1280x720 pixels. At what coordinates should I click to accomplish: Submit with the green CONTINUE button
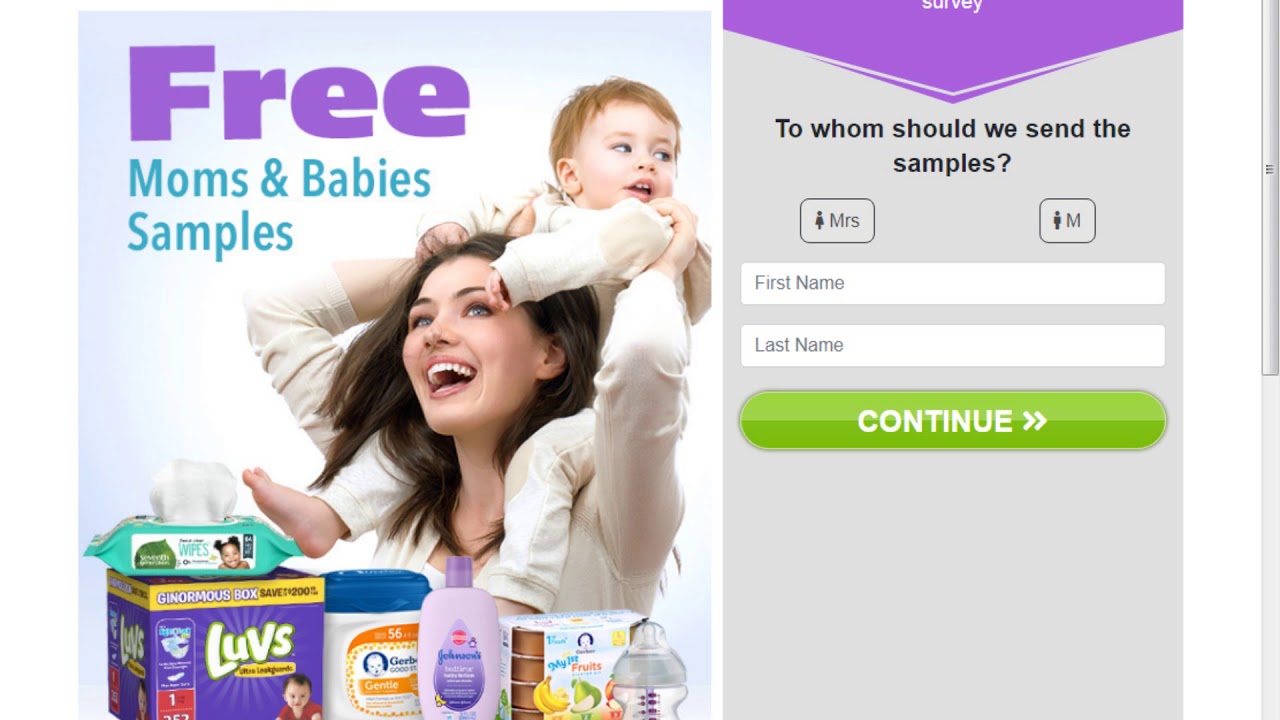[x=953, y=421]
